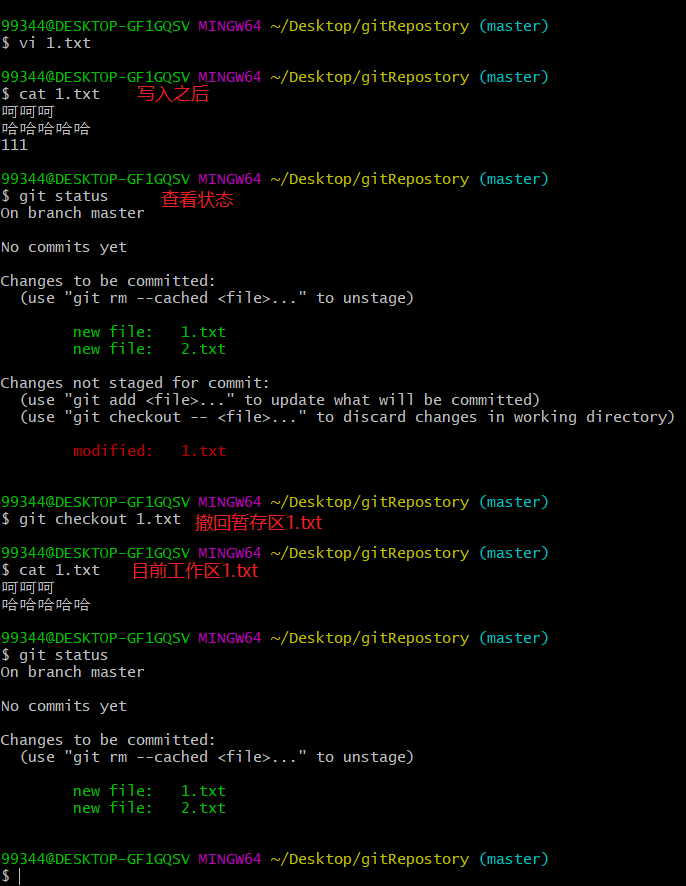Click the red annotation "查看状态"

pos(197,199)
